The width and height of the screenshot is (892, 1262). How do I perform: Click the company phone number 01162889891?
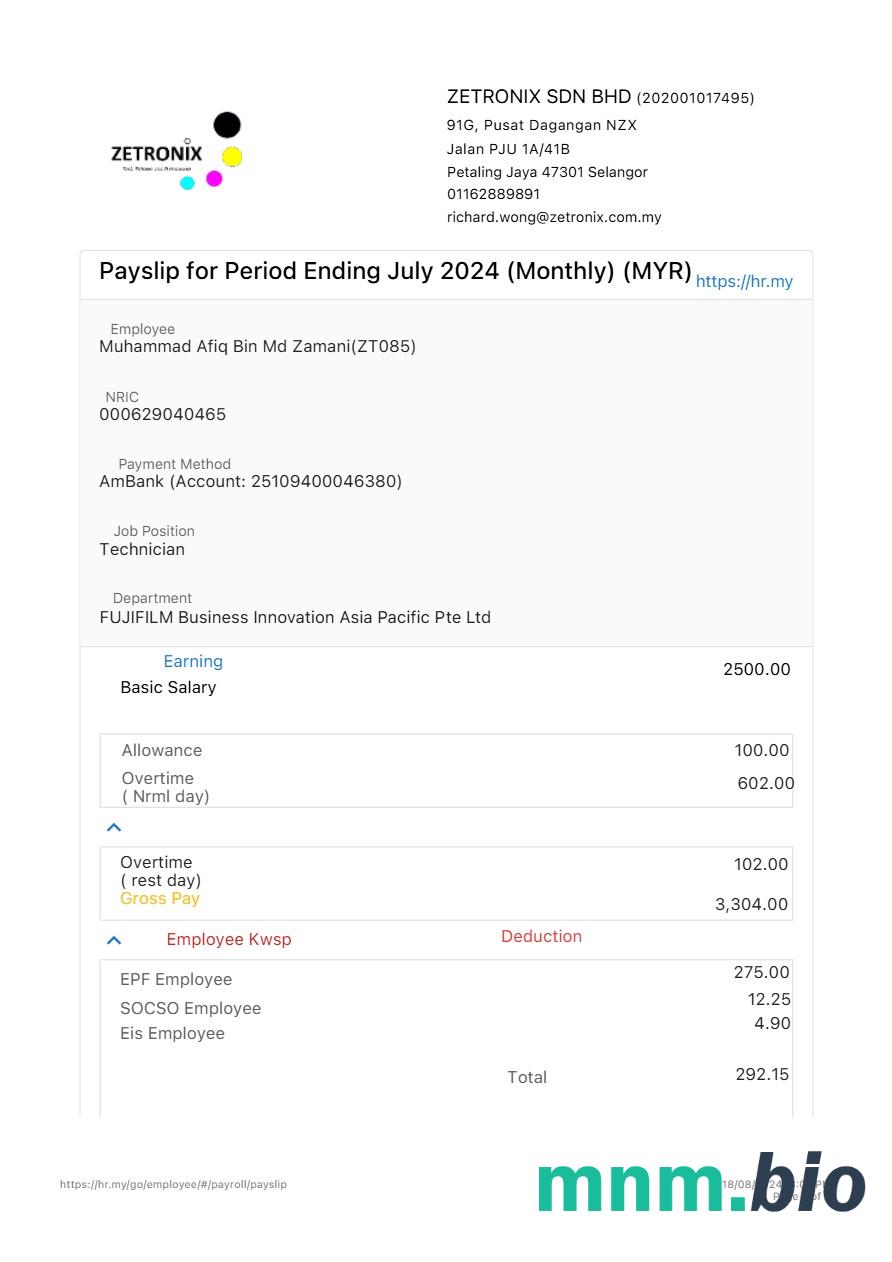point(493,194)
